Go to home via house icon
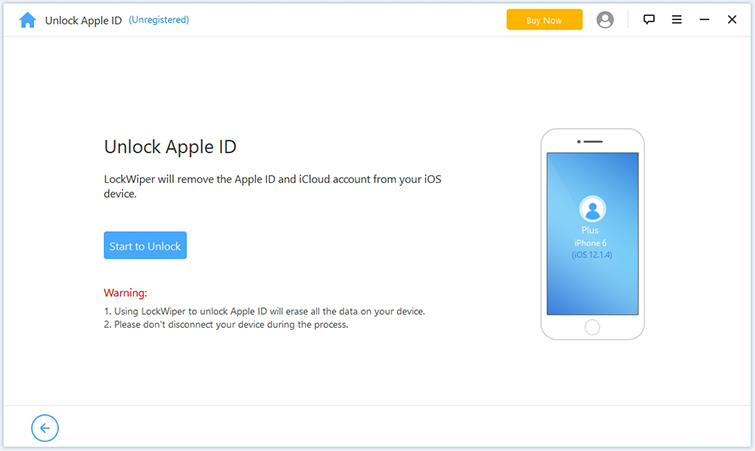This screenshot has width=755, height=451. pos(27,20)
